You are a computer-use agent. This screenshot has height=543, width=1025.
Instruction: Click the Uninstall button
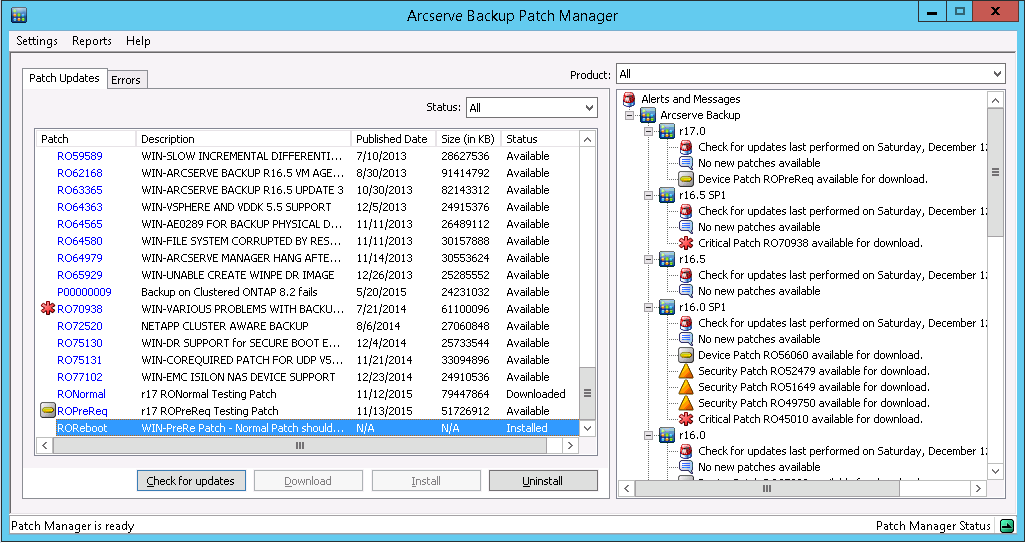(542, 481)
